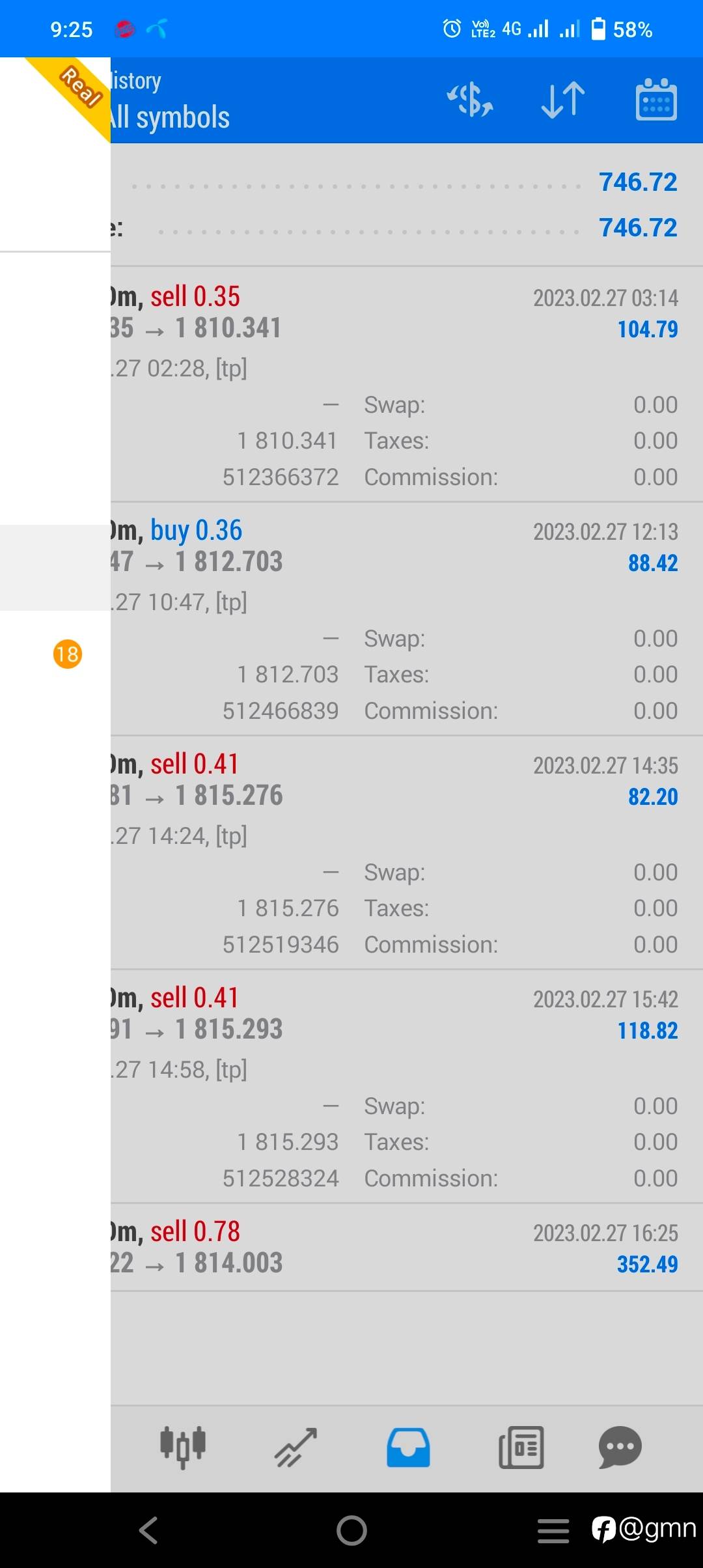Screen dimensions: 703x1568
Task: Tap the All symbols header label
Action: [x=171, y=118]
